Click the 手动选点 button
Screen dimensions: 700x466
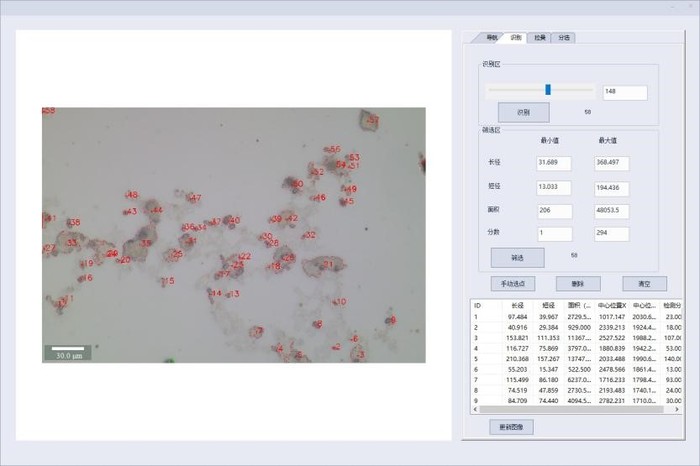coord(512,284)
